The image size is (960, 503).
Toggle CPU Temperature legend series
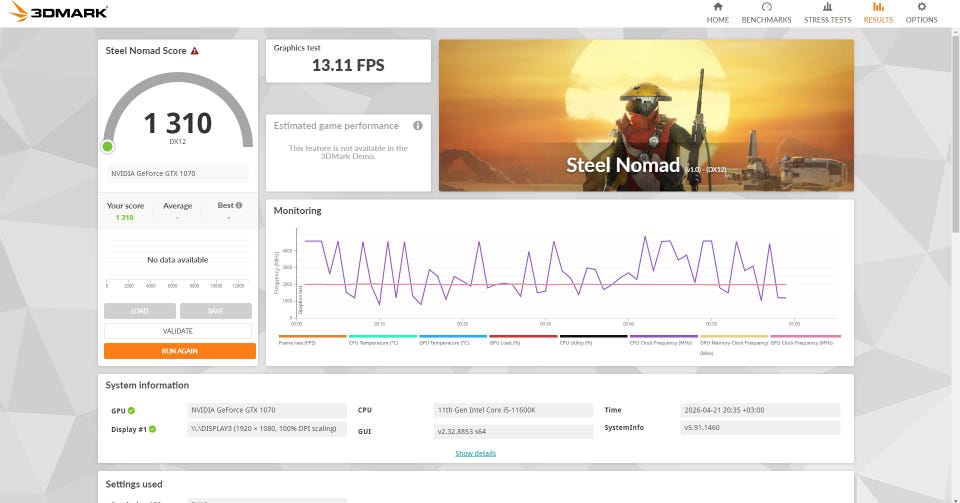coord(383,340)
